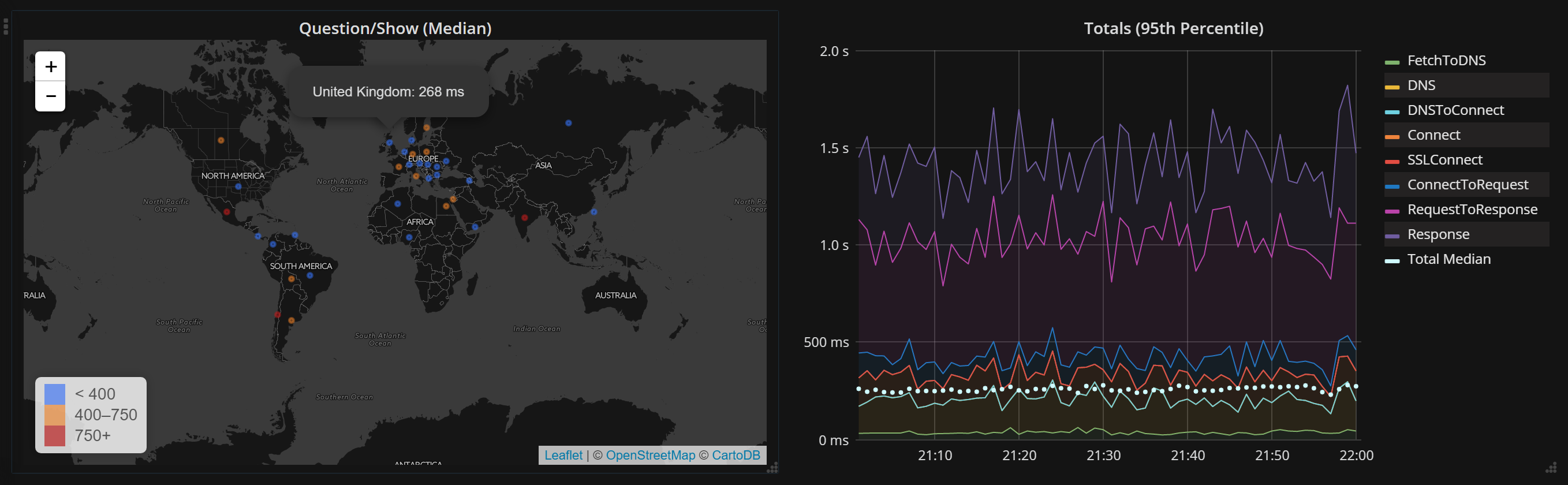
Task: Toggle the DNS series in legend
Action: click(x=1421, y=85)
